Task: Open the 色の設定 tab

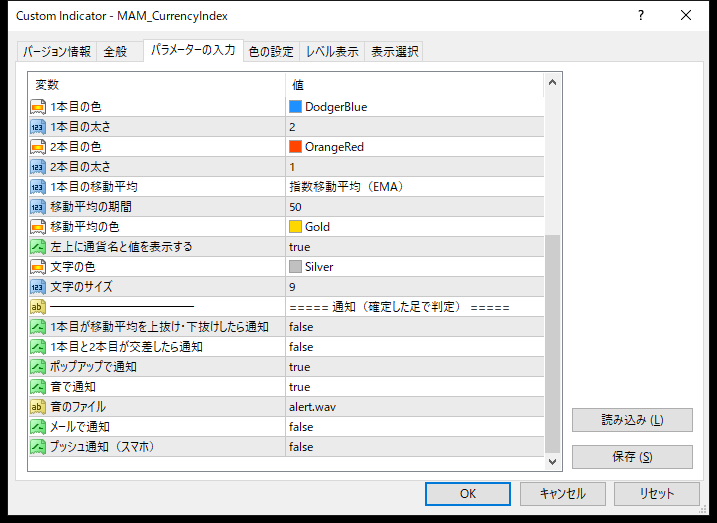Action: tap(271, 51)
